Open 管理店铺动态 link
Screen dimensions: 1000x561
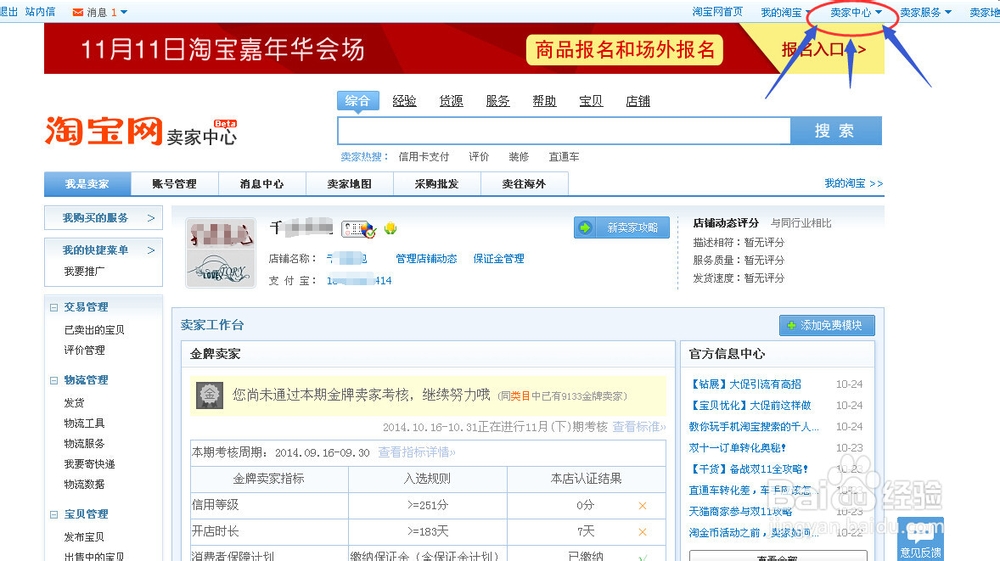click(x=426, y=259)
